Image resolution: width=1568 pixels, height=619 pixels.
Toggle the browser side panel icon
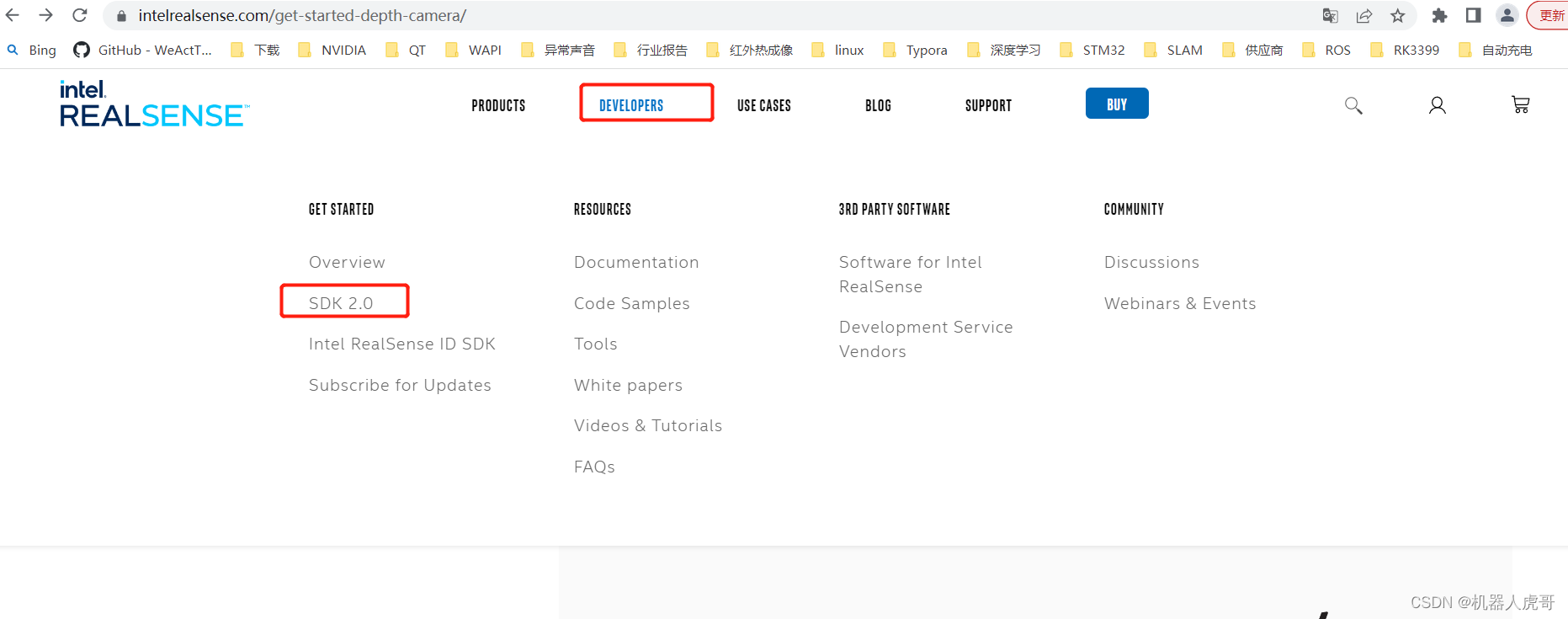click(1474, 15)
